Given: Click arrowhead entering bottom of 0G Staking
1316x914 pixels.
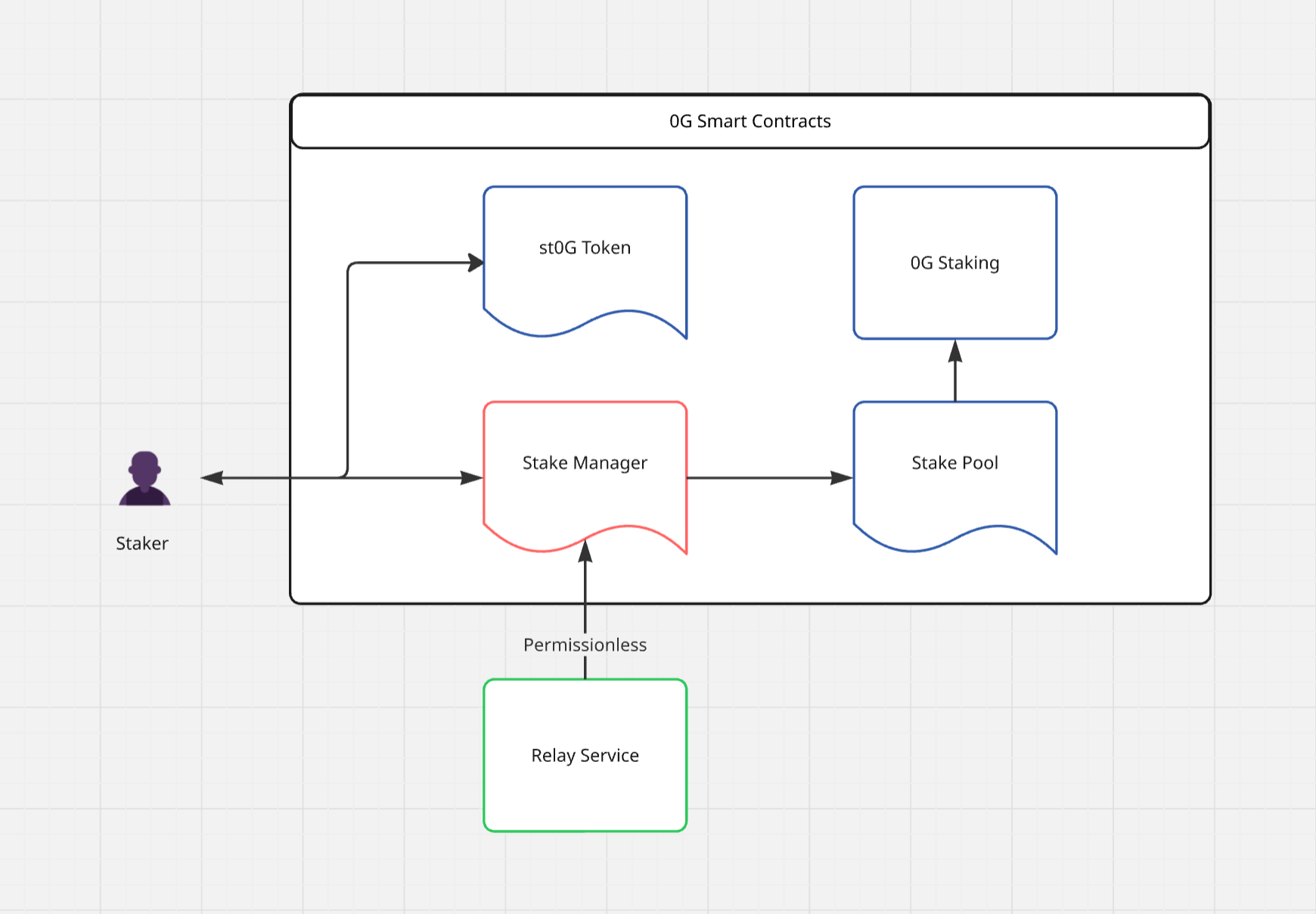Looking at the screenshot, I should coord(955,351).
